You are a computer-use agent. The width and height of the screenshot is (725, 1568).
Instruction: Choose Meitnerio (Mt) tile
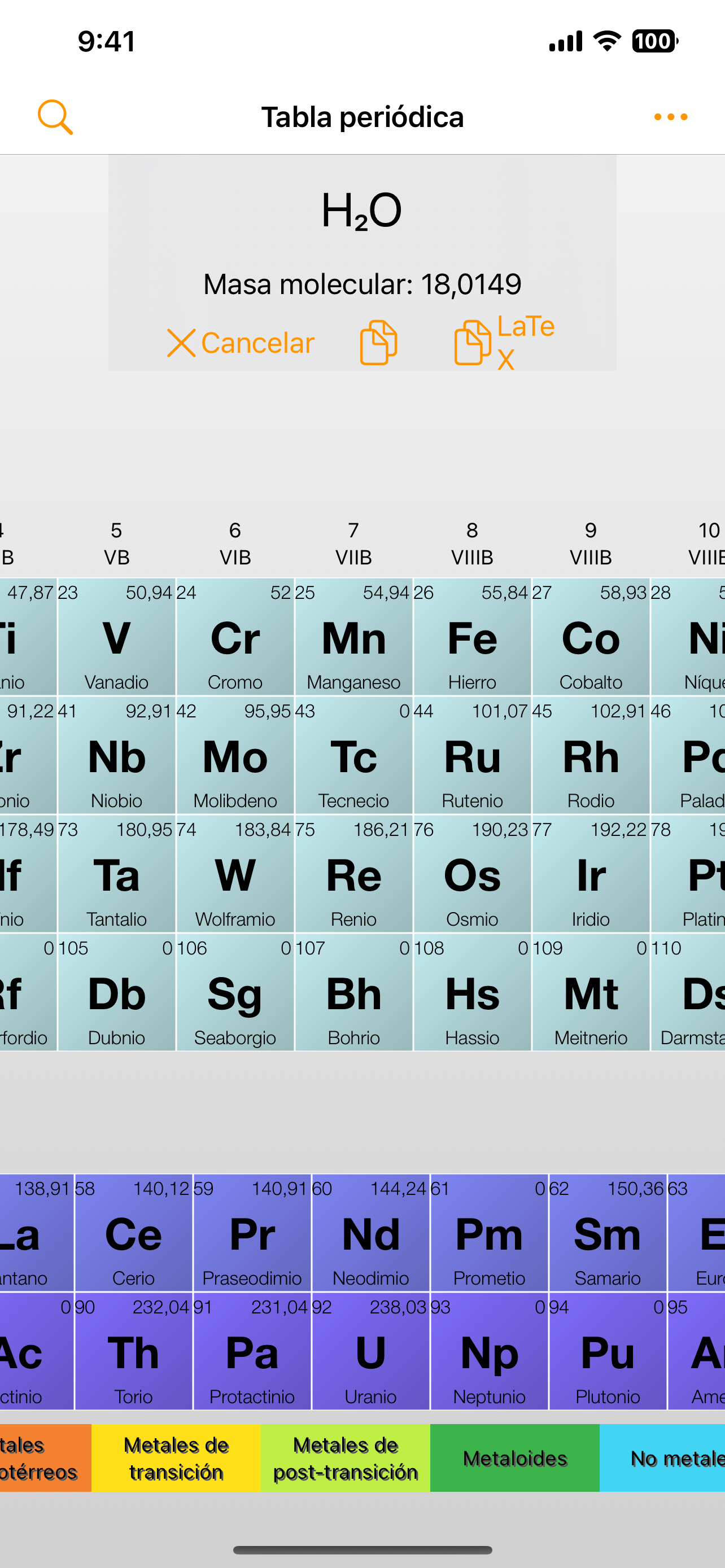click(591, 993)
